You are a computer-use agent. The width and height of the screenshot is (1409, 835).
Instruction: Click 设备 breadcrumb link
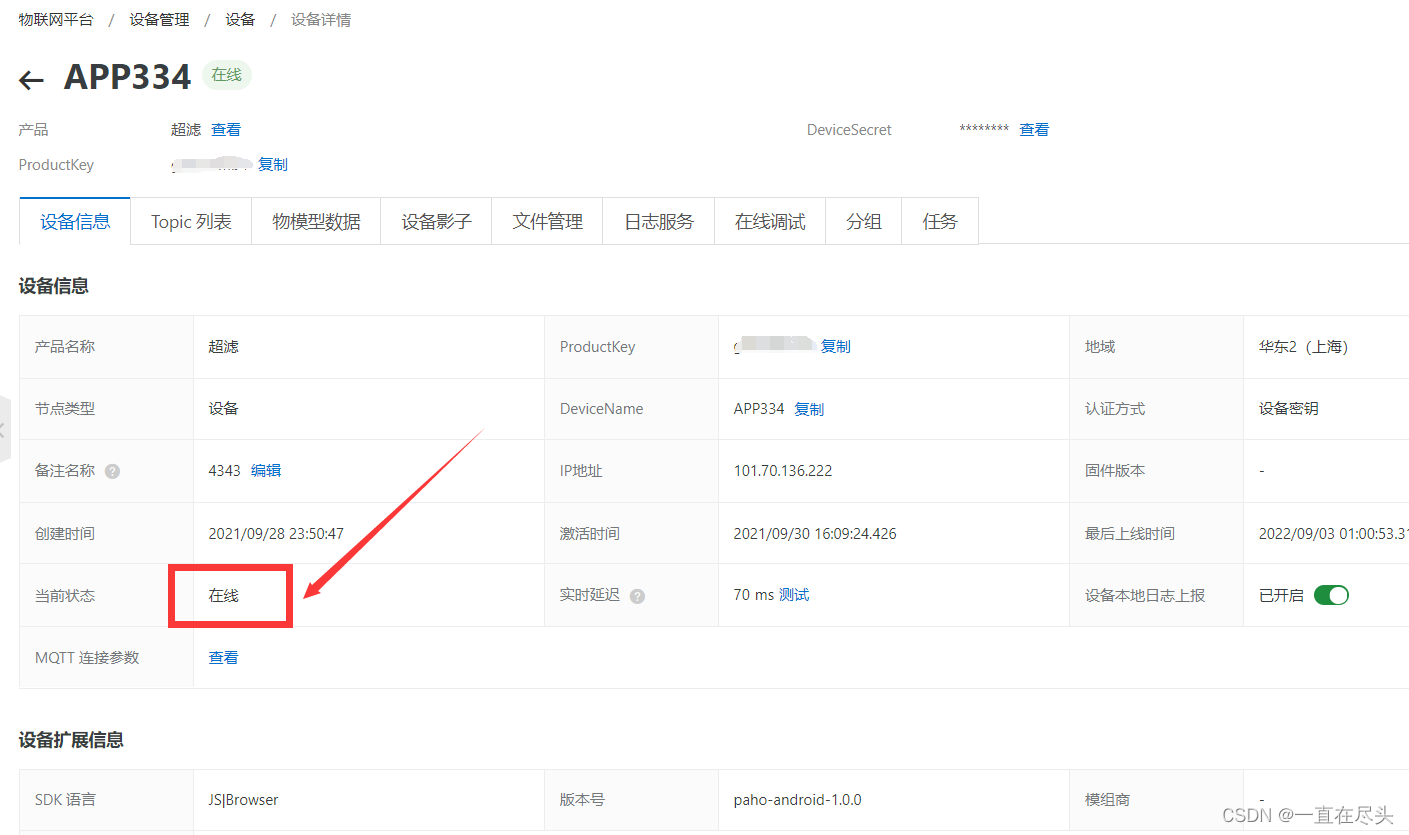tap(240, 19)
